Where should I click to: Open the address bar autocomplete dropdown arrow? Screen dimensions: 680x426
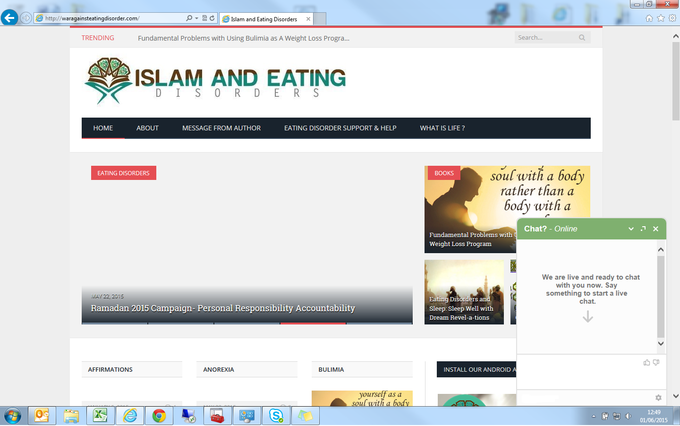click(x=196, y=18)
